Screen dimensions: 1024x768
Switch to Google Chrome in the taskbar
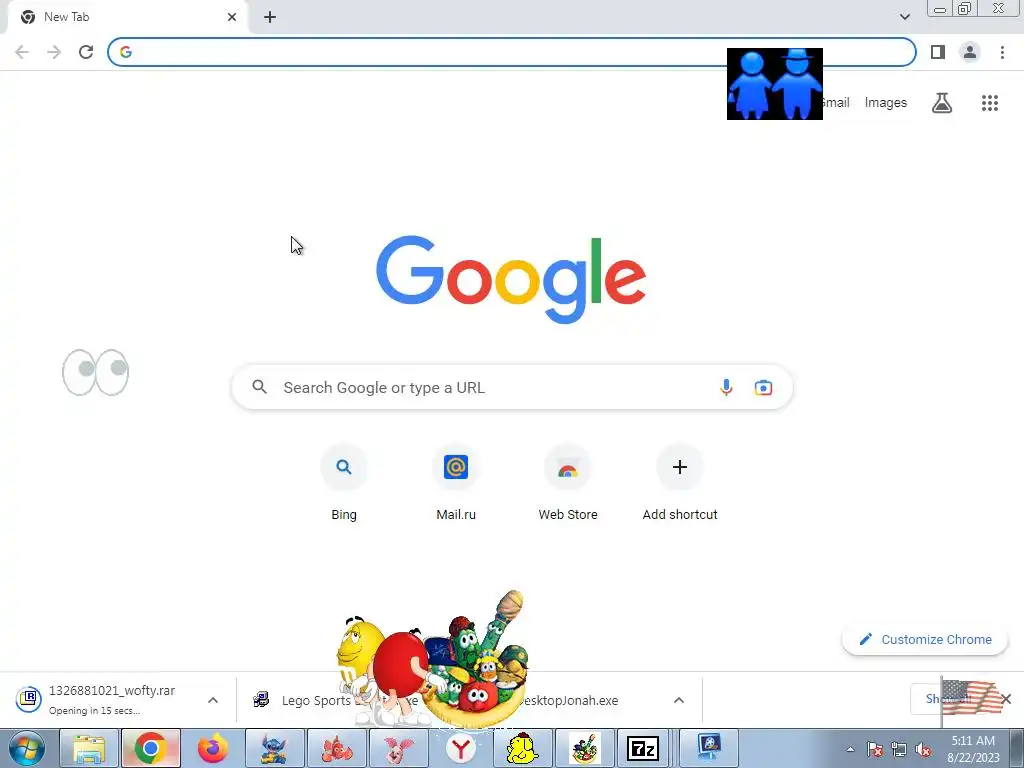pyautogui.click(x=151, y=748)
